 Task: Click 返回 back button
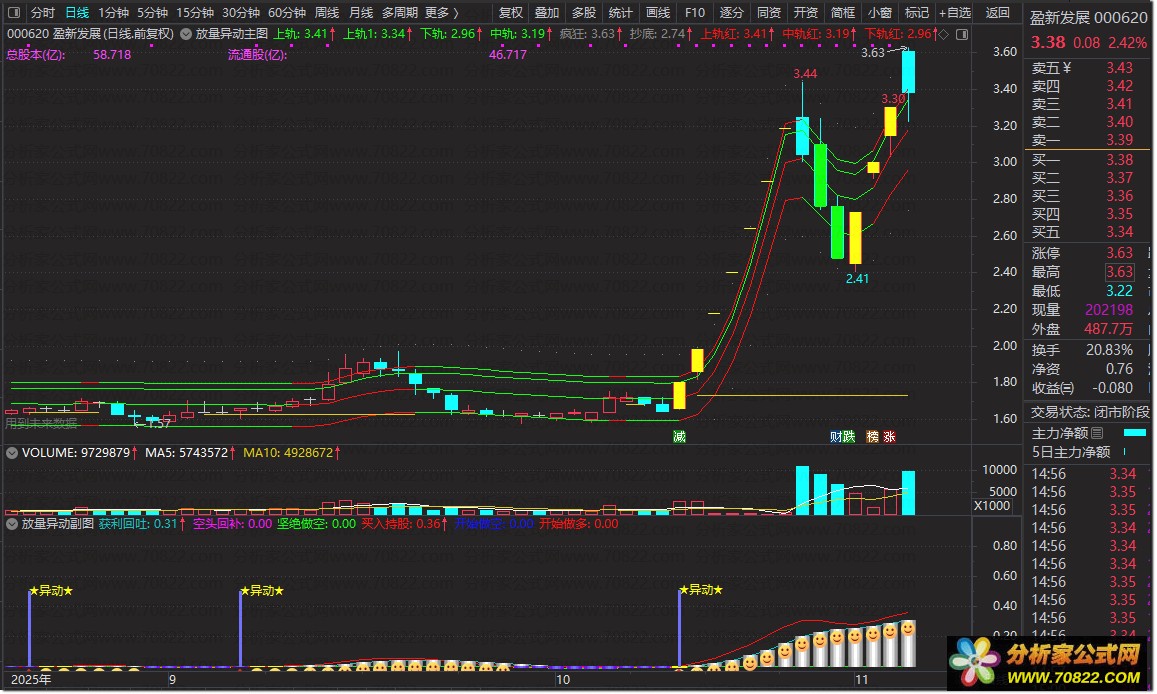[x=998, y=13]
